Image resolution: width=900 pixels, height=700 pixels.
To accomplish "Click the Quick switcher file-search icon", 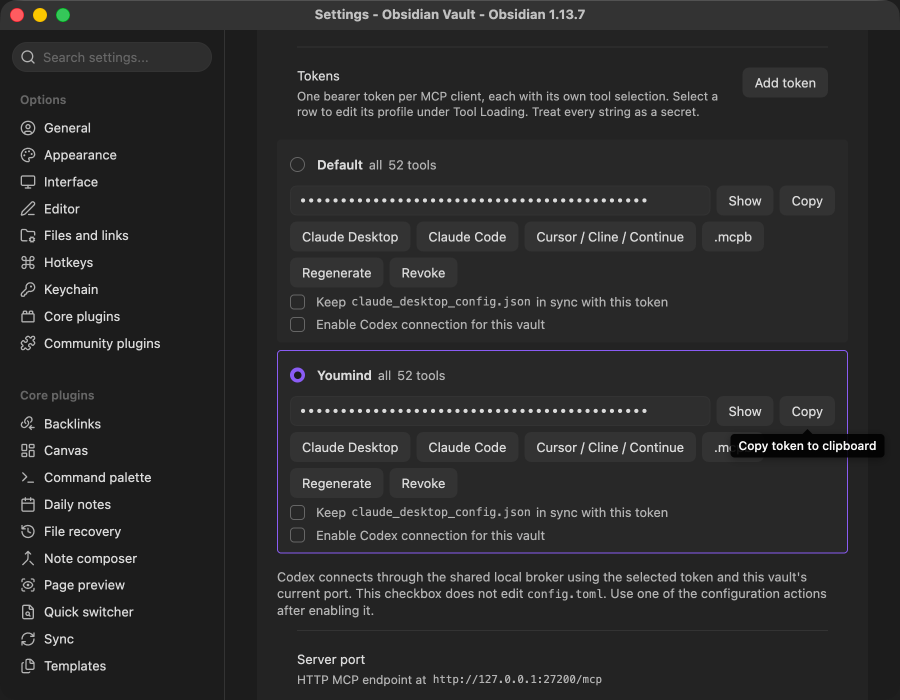I will point(28,612).
